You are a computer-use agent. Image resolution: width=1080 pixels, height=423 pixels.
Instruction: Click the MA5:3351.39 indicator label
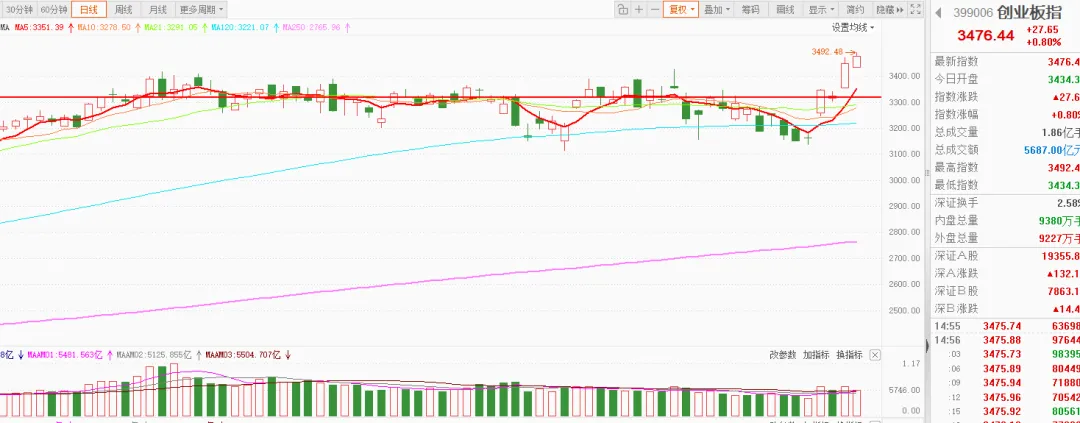click(39, 28)
